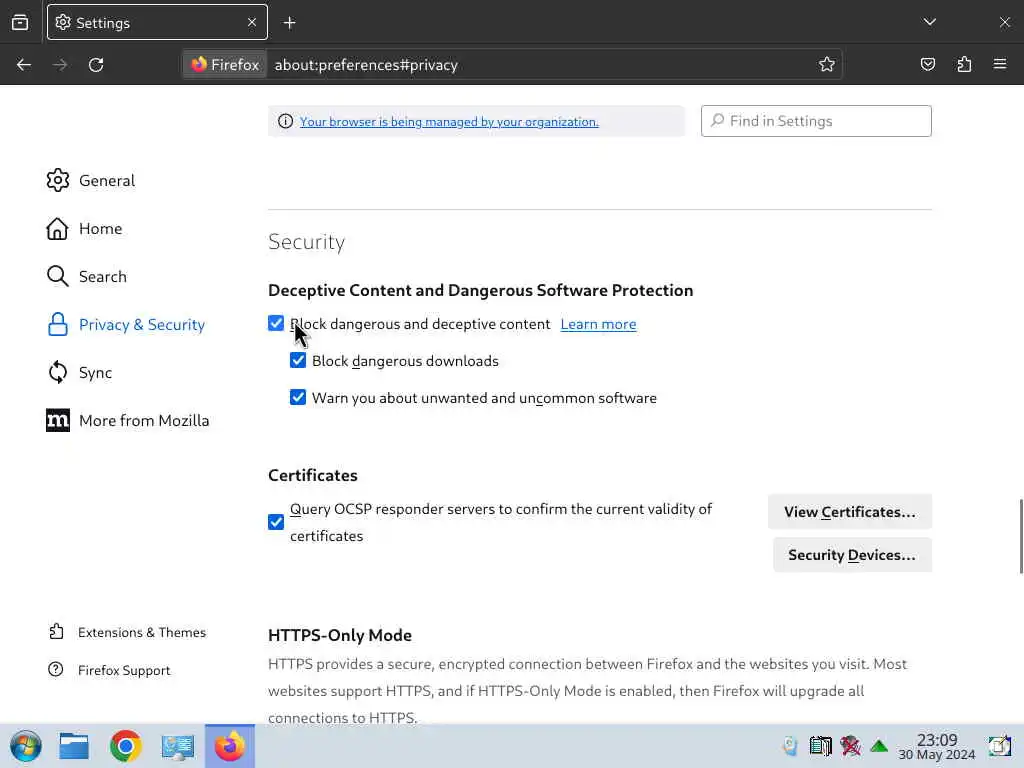Viewport: 1024px width, 768px height.
Task: Click the go back arrow
Action: pos(24,65)
